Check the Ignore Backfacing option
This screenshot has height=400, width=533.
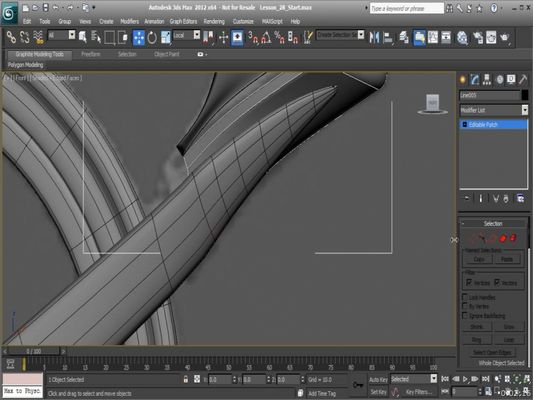point(465,315)
